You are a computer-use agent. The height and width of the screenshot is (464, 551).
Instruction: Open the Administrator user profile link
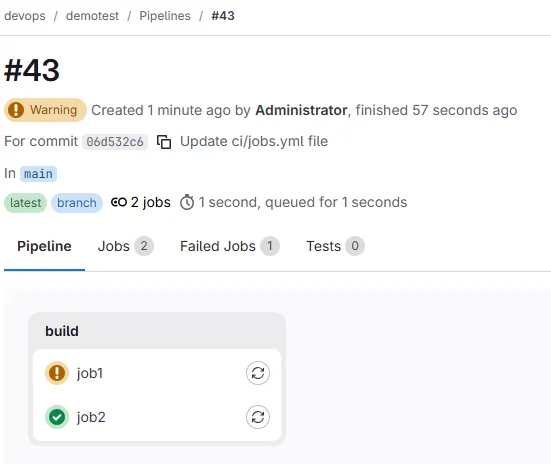click(x=302, y=110)
